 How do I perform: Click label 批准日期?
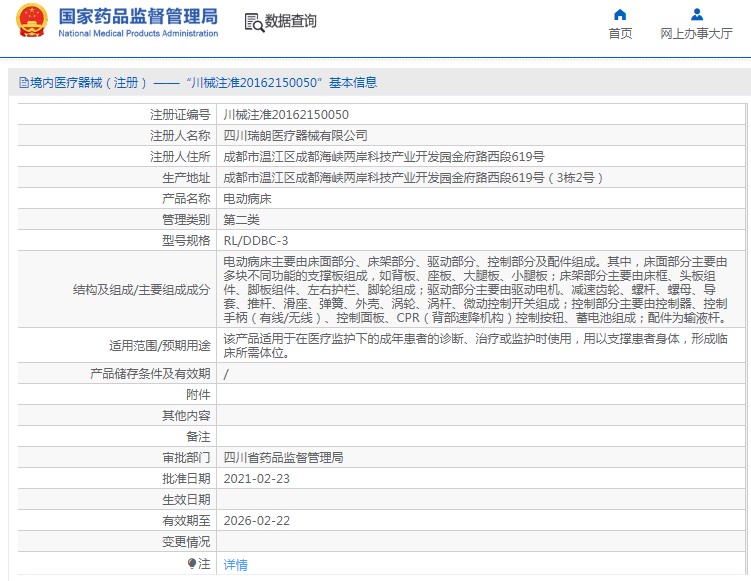(x=186, y=478)
